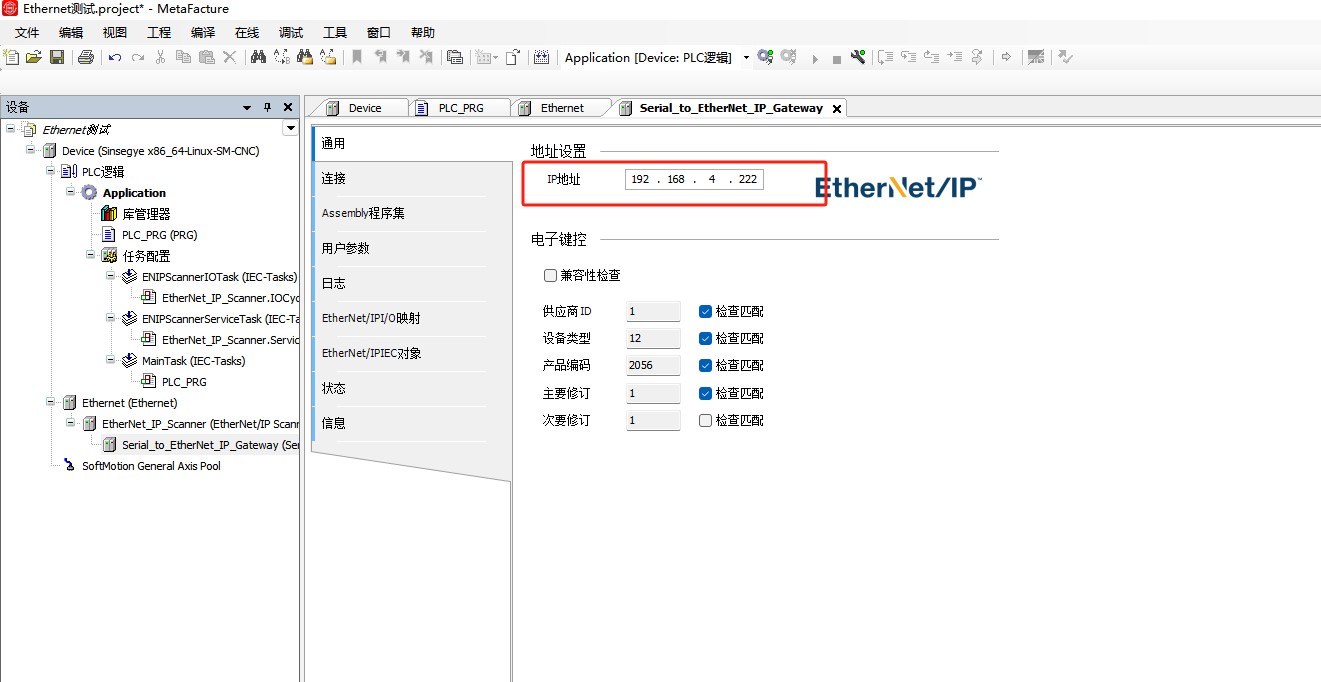Screen dimensions: 1321x682
Task: Click the Login gear icon
Action: pos(765,57)
